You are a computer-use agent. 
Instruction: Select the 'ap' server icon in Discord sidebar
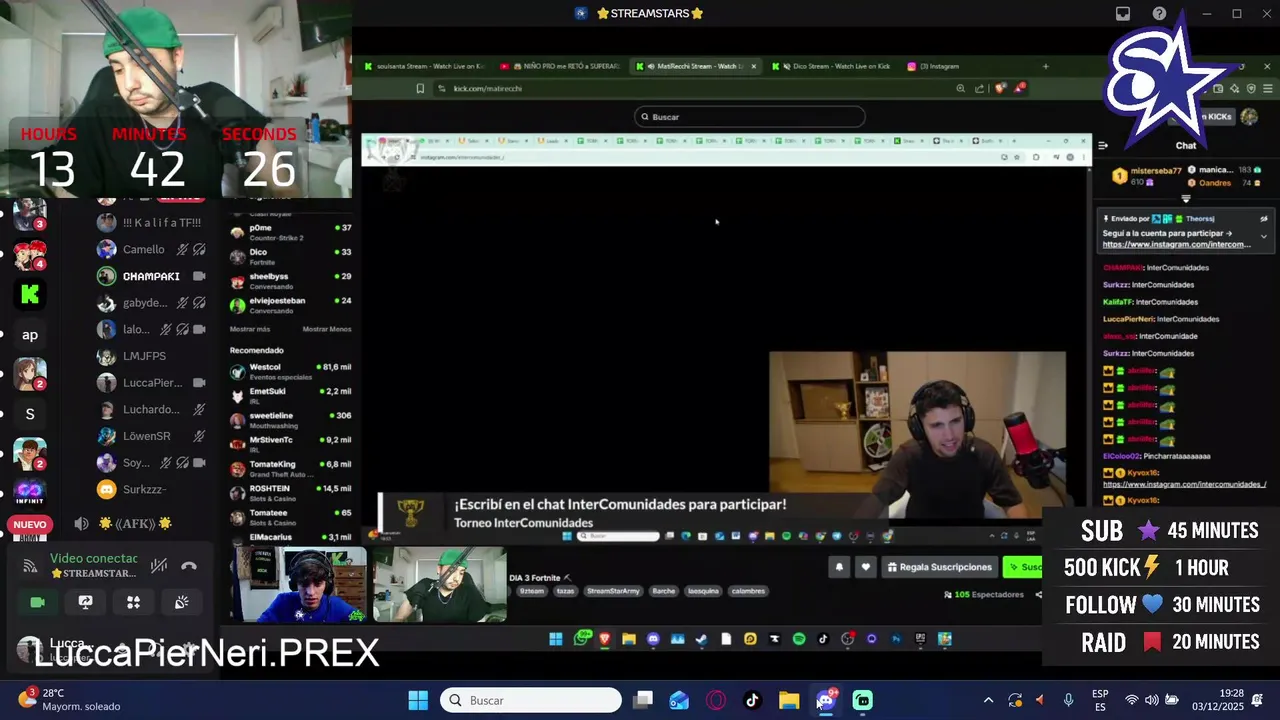pos(30,335)
